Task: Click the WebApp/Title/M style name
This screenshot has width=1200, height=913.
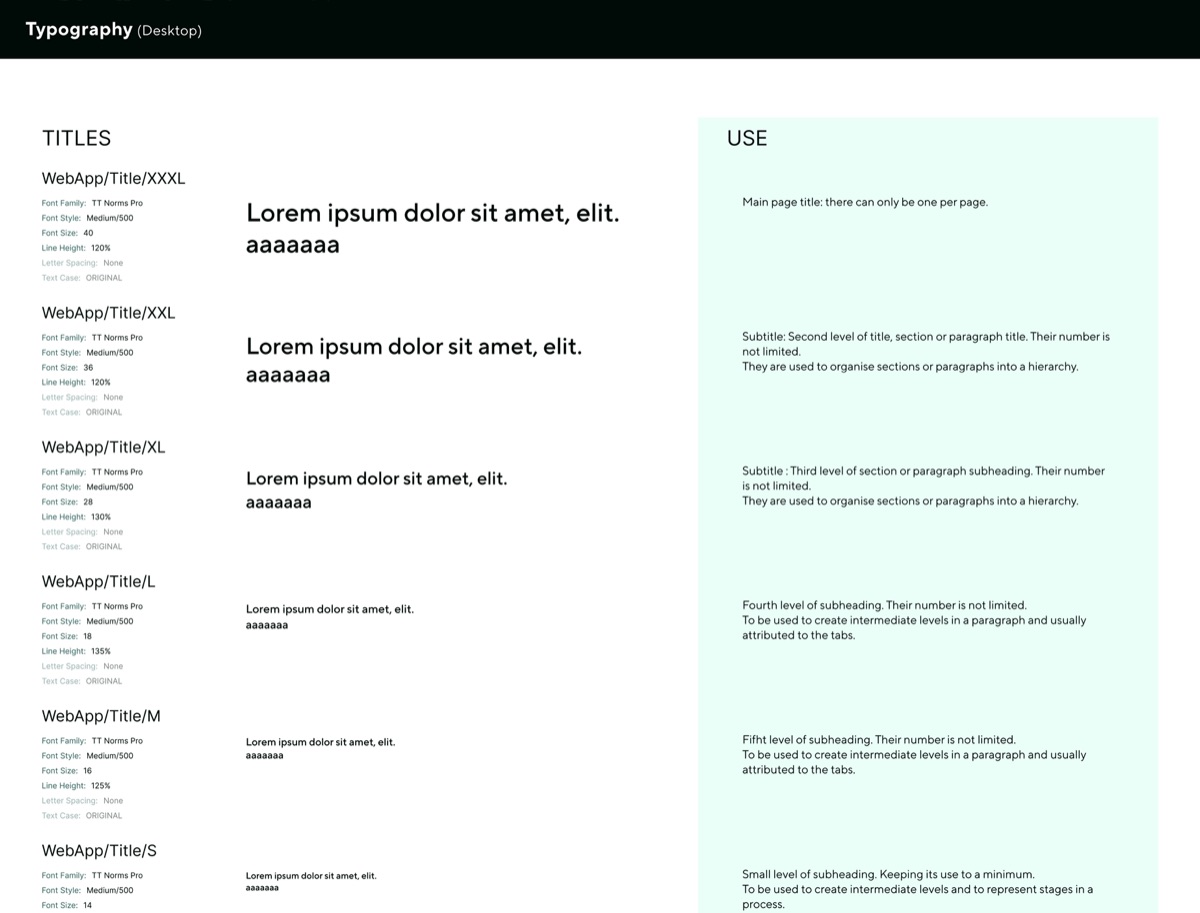Action: (x=101, y=716)
